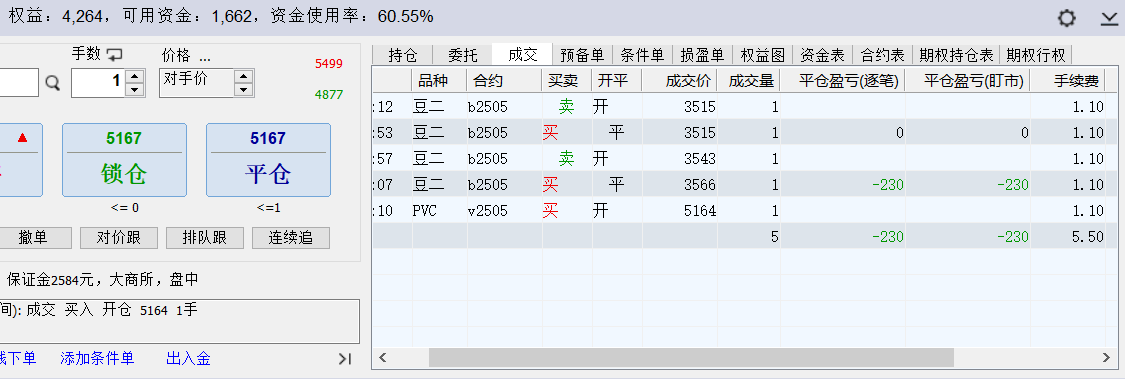1125x379 pixels.
Task: Sort by the 买卖 column header
Action: (567, 80)
